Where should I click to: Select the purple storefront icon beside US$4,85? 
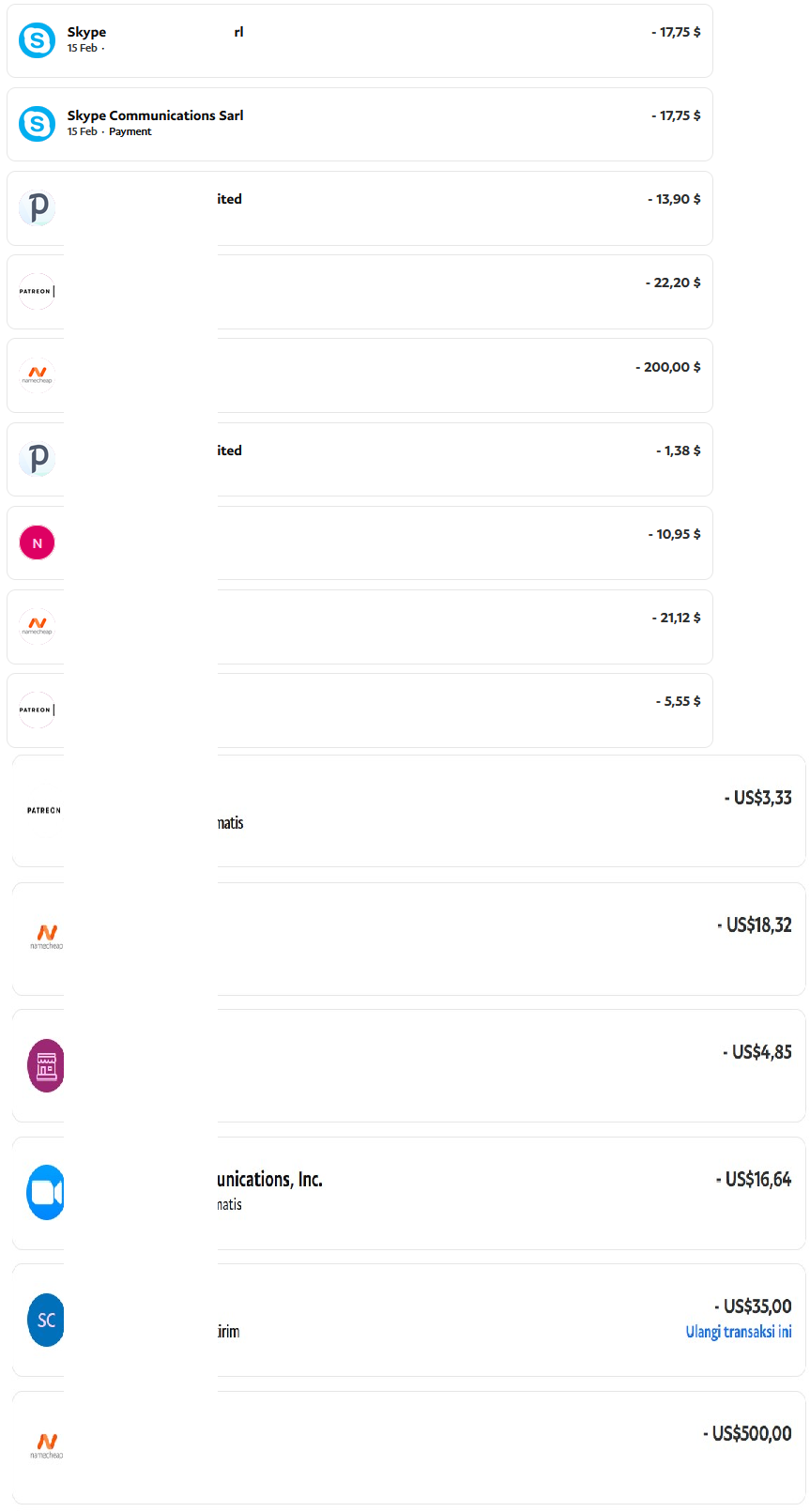point(46,1065)
